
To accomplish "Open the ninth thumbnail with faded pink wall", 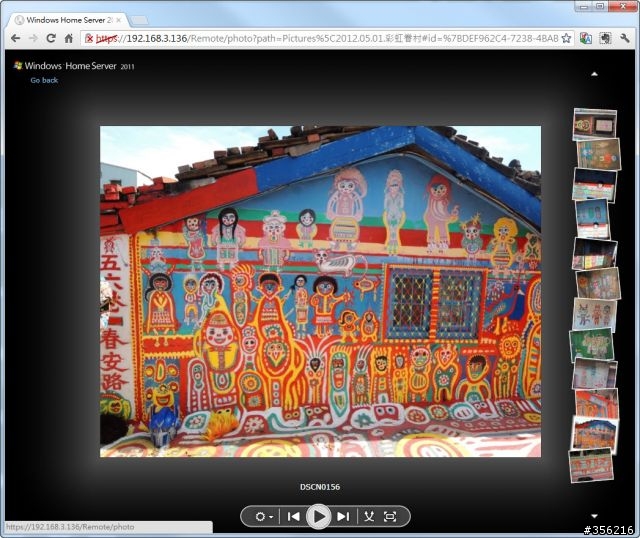I will click(595, 374).
